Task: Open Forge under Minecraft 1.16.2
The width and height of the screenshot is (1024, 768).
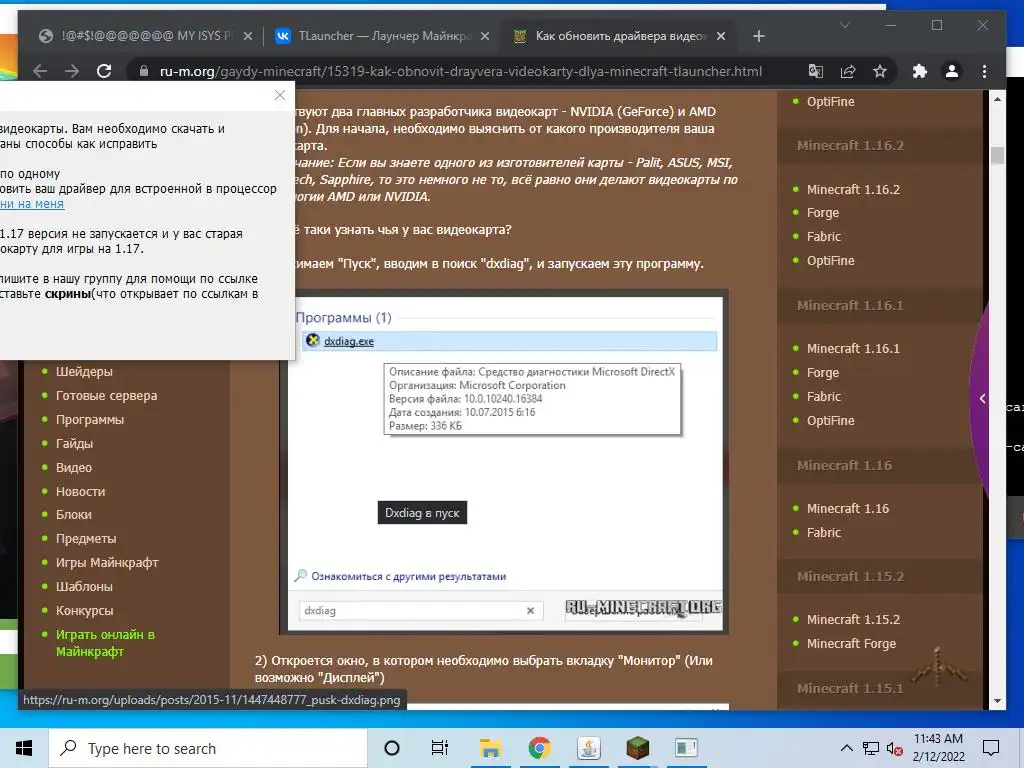Action: pos(822,213)
